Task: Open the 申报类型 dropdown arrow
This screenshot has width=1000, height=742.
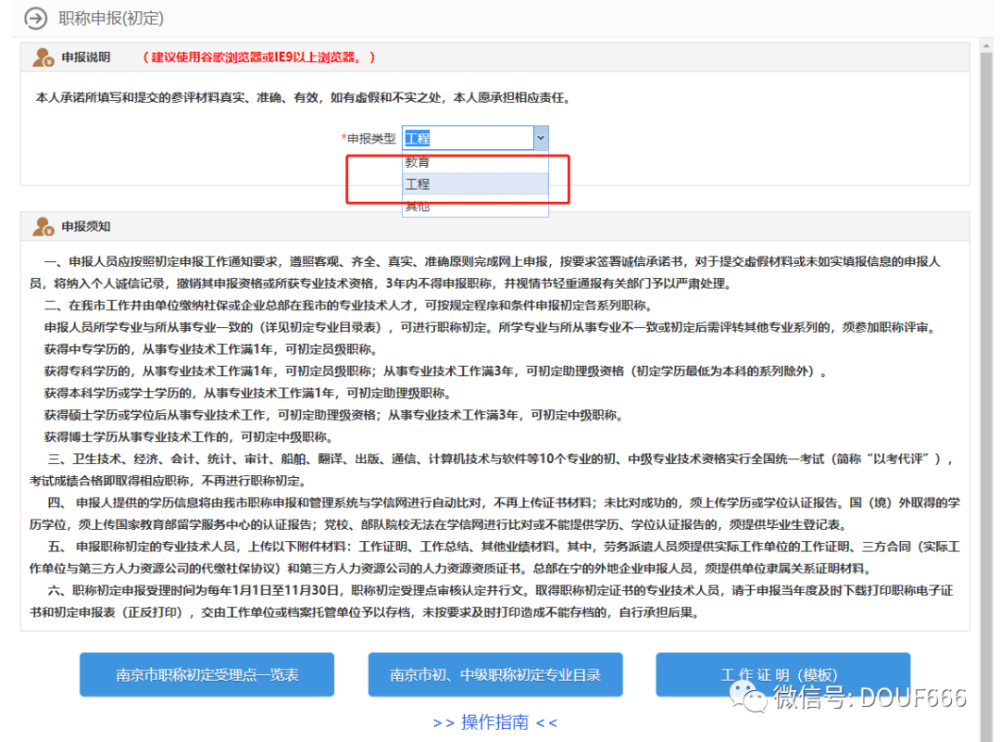Action: point(541,138)
